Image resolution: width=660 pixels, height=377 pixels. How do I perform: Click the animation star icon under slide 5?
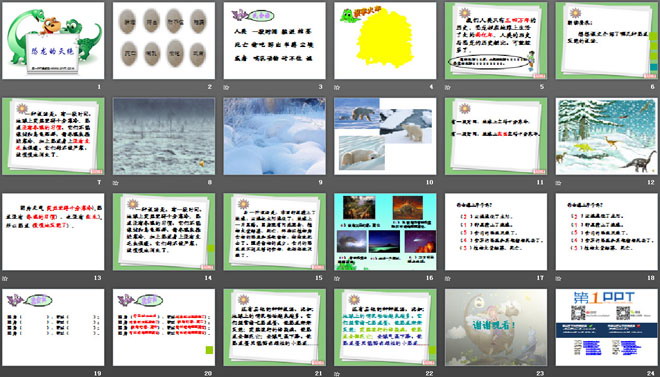(x=447, y=88)
